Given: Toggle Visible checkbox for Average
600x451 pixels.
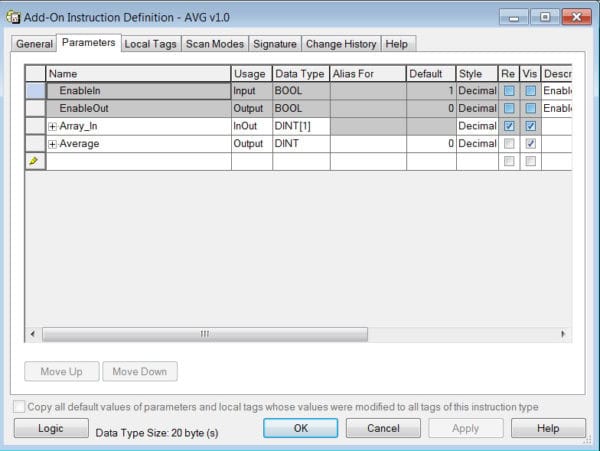Looking at the screenshot, I should pos(530,143).
